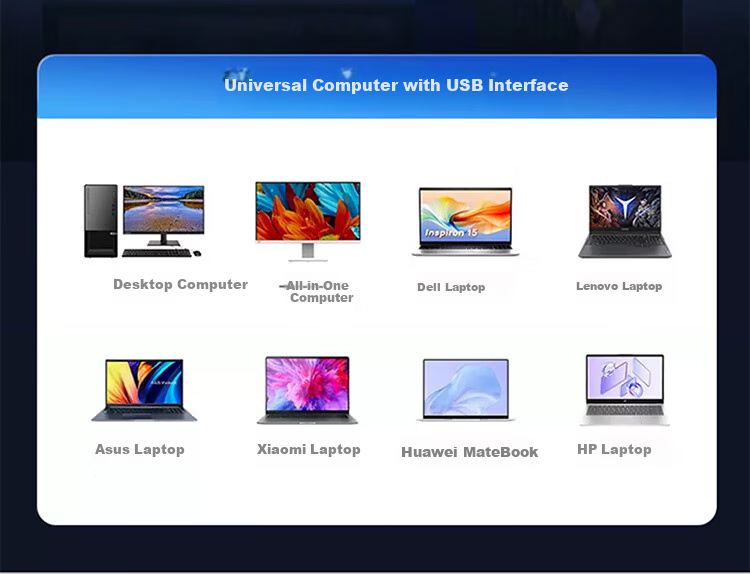Click the "HP Laptop" label
This screenshot has height=574, width=750.
[614, 449]
